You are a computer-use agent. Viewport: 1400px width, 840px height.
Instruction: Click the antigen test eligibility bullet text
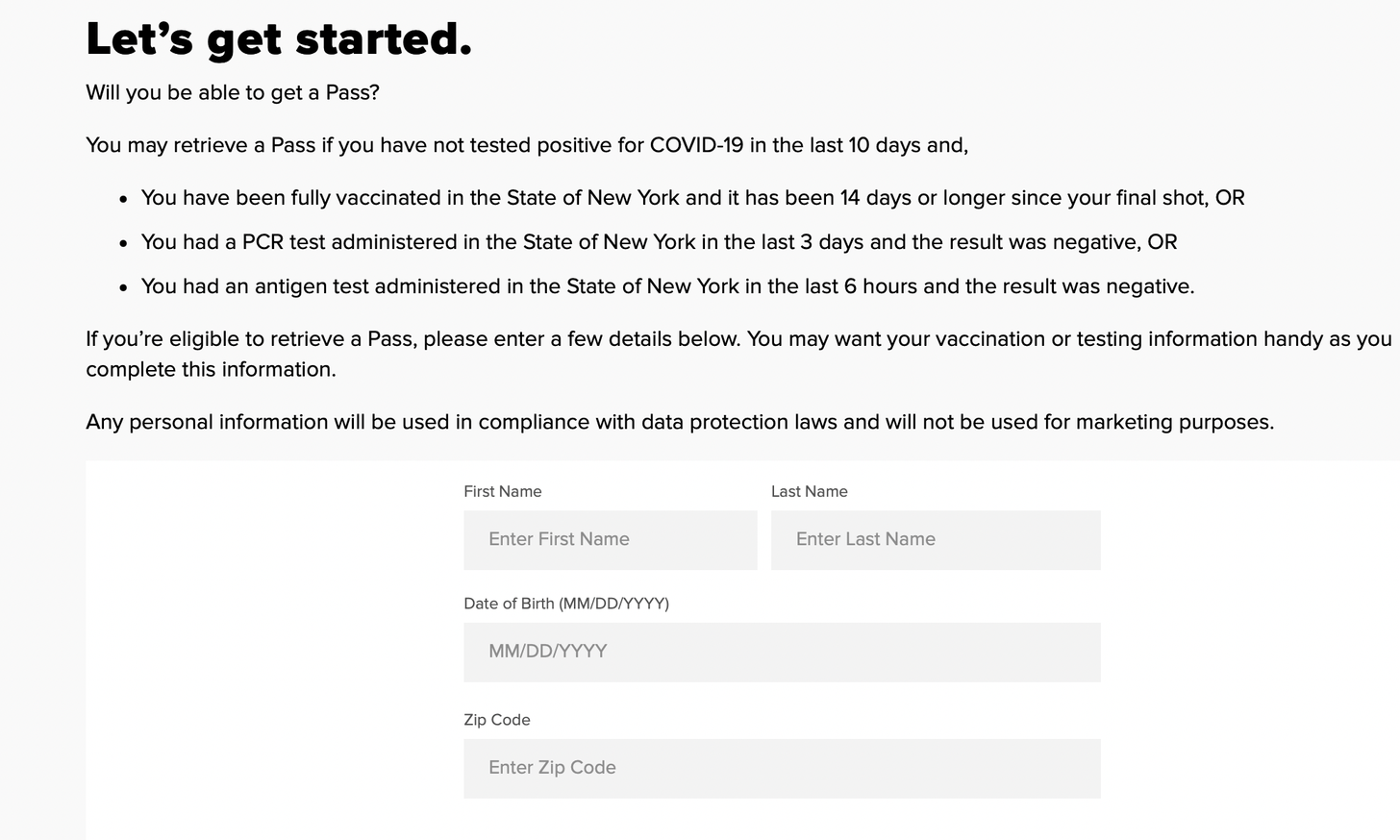pos(667,286)
